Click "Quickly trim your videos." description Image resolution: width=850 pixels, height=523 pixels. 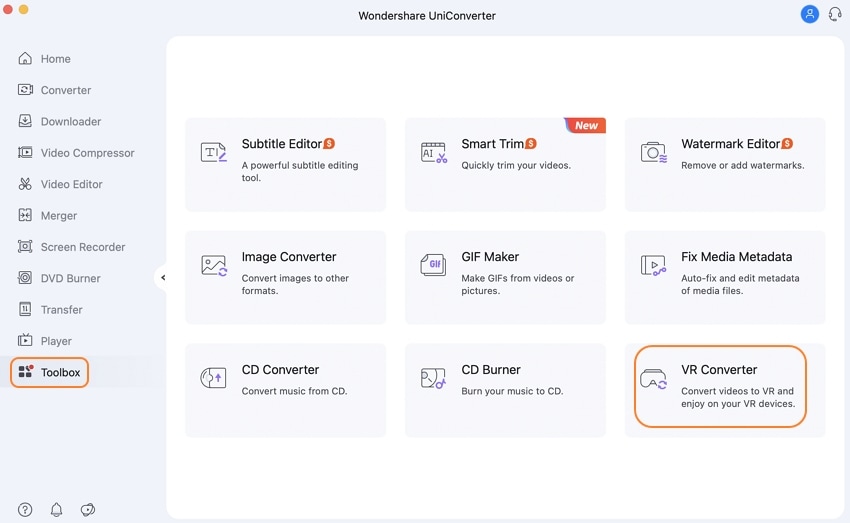516,165
